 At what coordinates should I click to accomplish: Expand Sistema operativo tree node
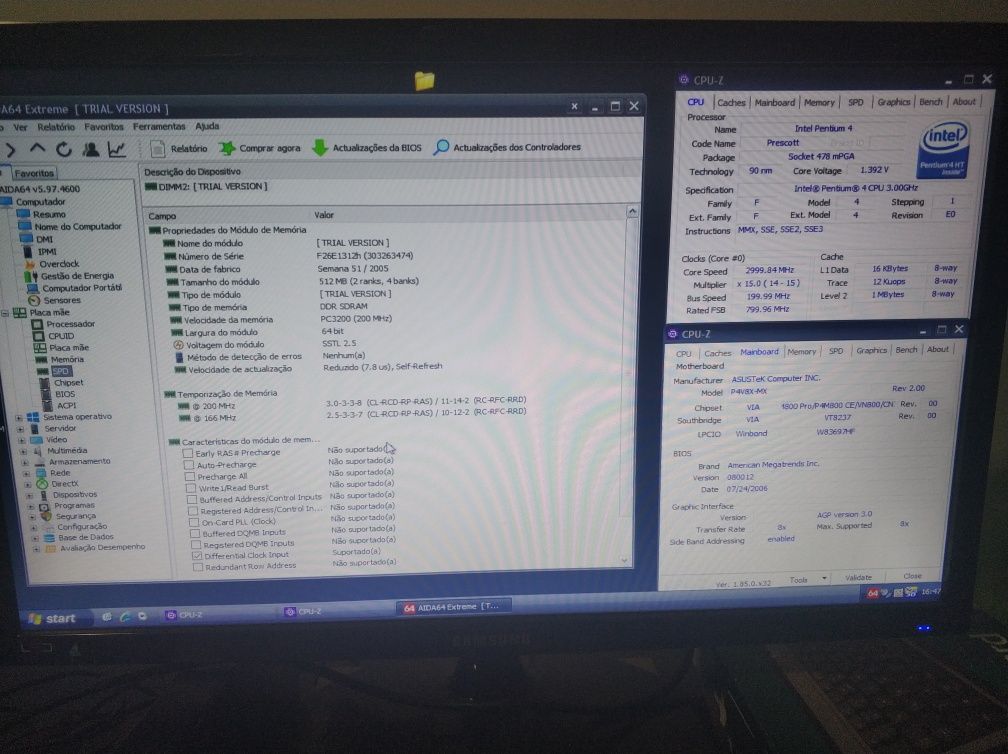tap(18, 418)
